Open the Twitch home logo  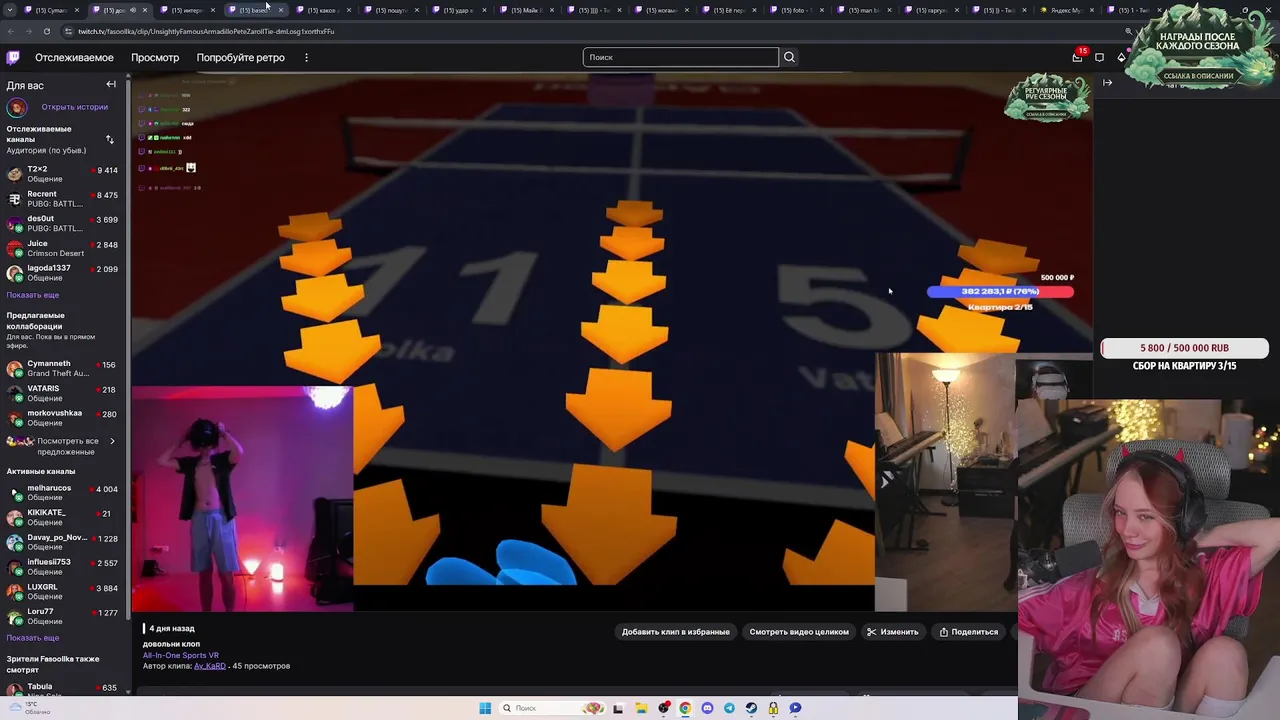pyautogui.click(x=13, y=57)
